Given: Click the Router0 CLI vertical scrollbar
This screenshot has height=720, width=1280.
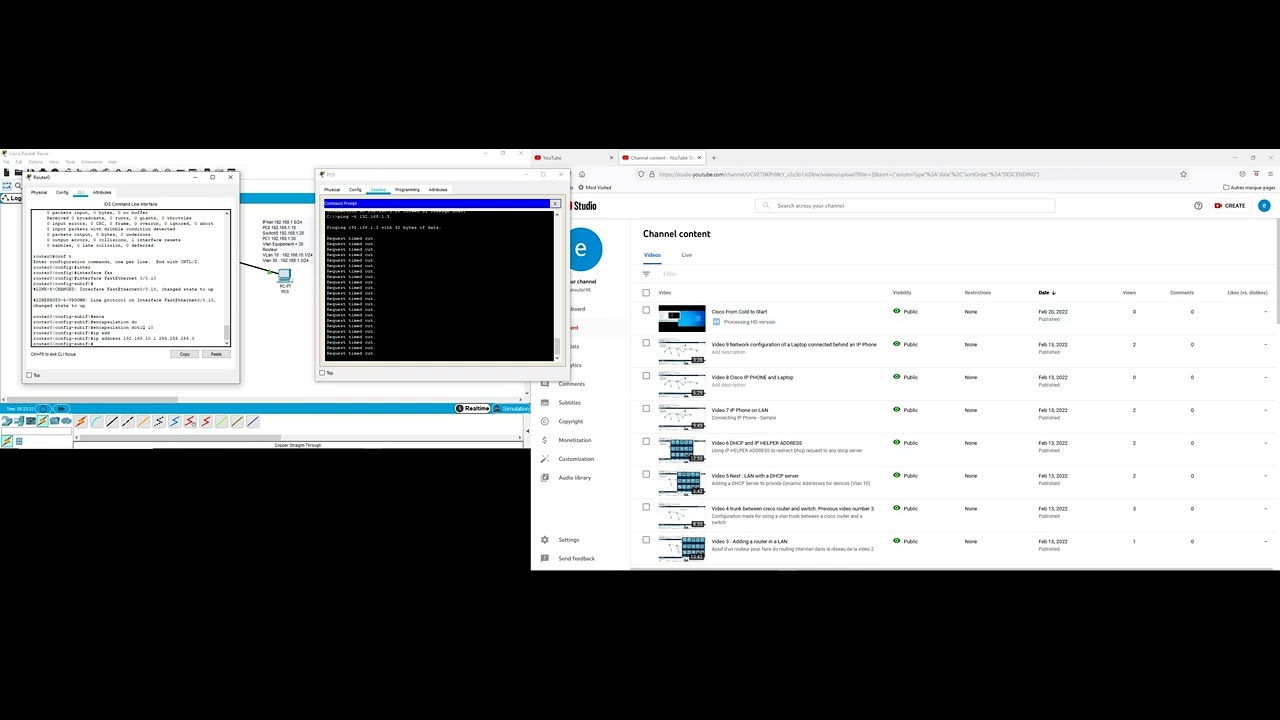Looking at the screenshot, I should coord(227,278).
